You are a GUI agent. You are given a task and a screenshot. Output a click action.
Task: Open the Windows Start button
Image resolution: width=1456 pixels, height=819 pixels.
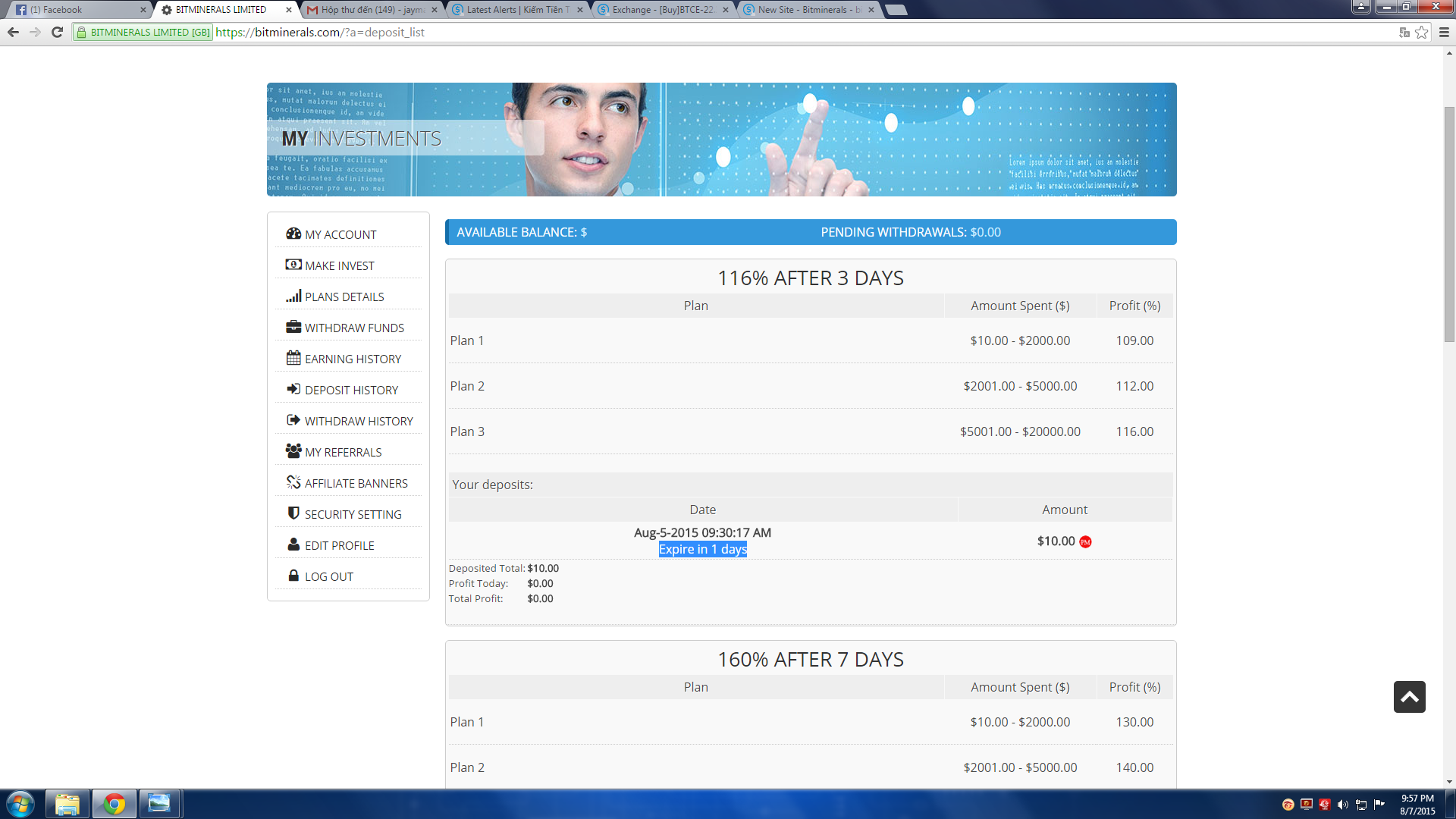[20, 804]
